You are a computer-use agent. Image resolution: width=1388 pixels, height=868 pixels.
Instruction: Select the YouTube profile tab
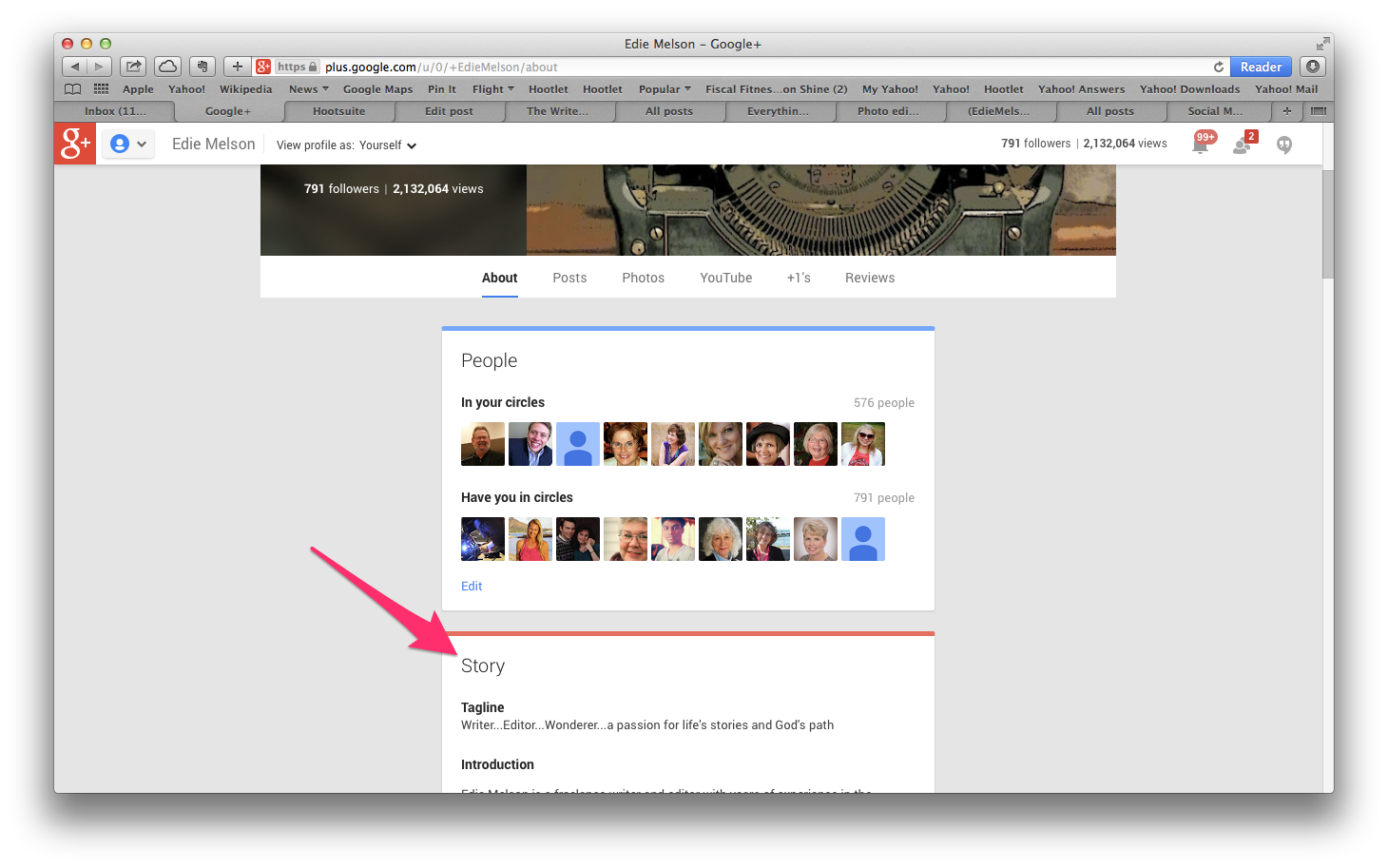coord(725,278)
